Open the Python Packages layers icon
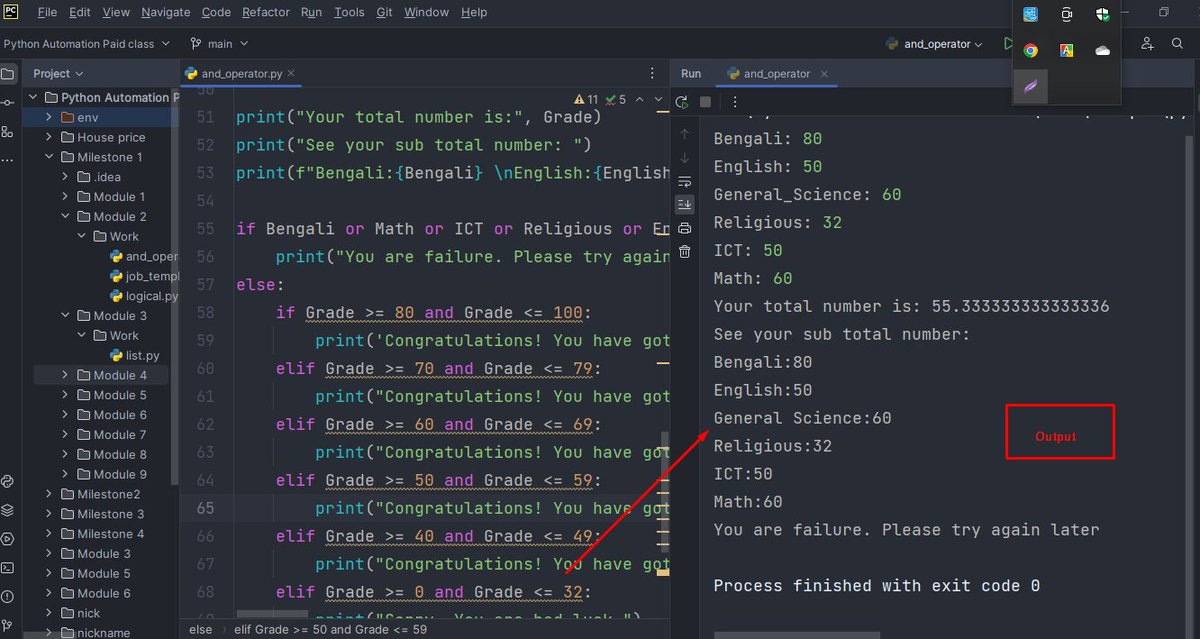Screen dimensions: 1200x639 (x=8, y=510)
